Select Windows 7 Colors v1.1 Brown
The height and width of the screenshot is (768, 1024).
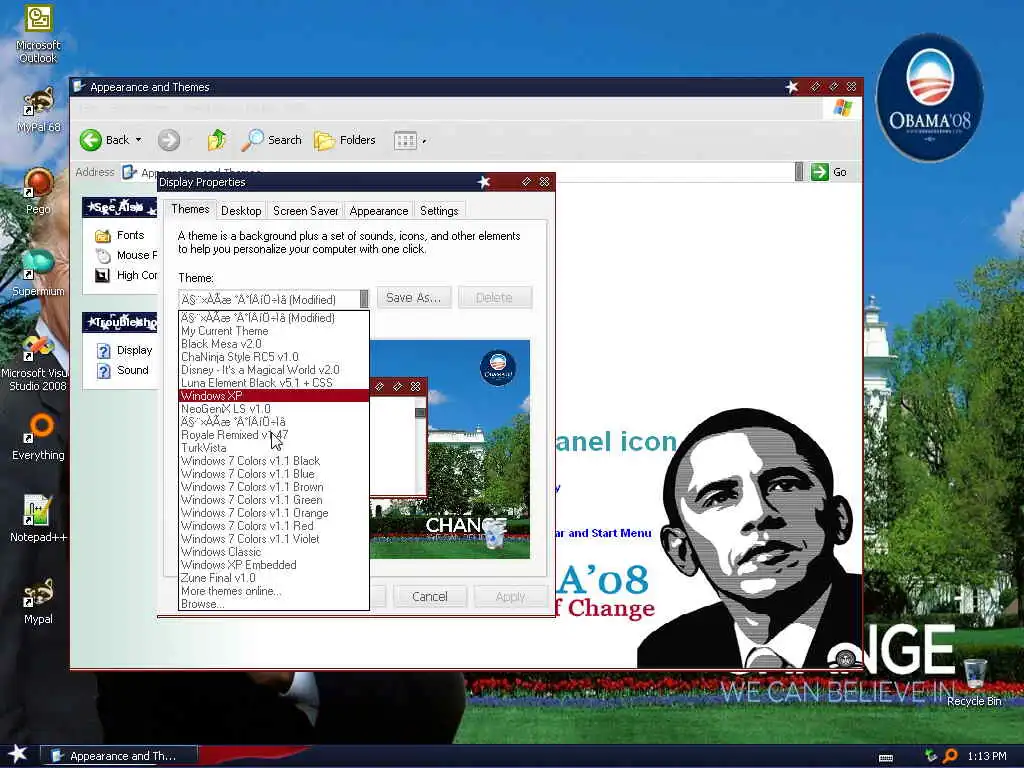pos(274,487)
